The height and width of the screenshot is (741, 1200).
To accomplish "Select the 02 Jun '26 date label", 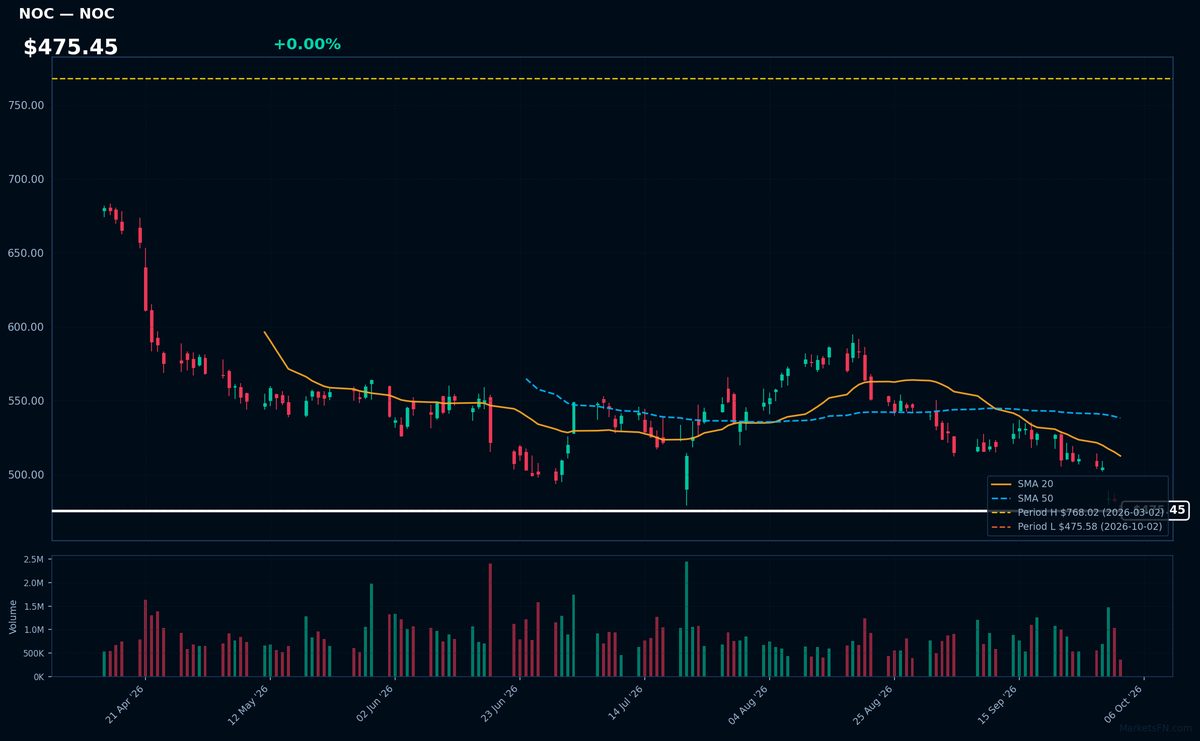I will pyautogui.click(x=374, y=704).
